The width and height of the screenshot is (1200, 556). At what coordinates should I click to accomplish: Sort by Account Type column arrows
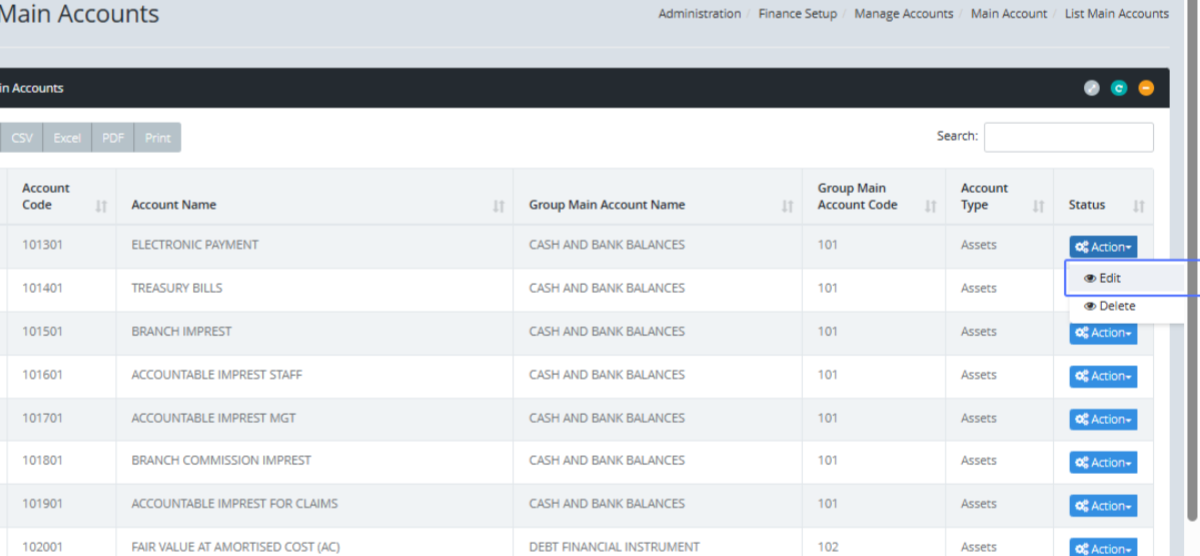coord(1038,206)
